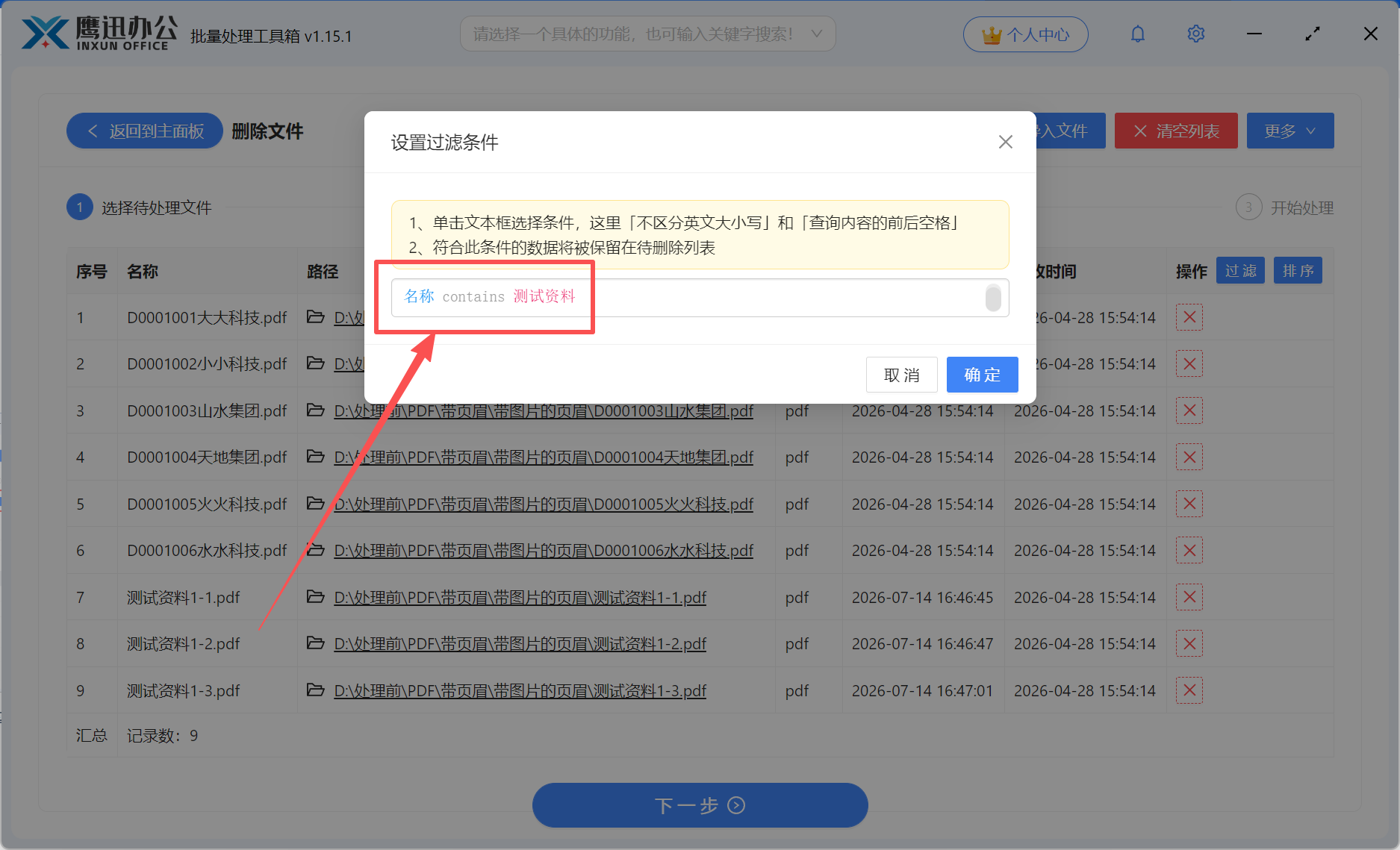Select step 3 开始处理
1400x850 pixels.
[1285, 207]
